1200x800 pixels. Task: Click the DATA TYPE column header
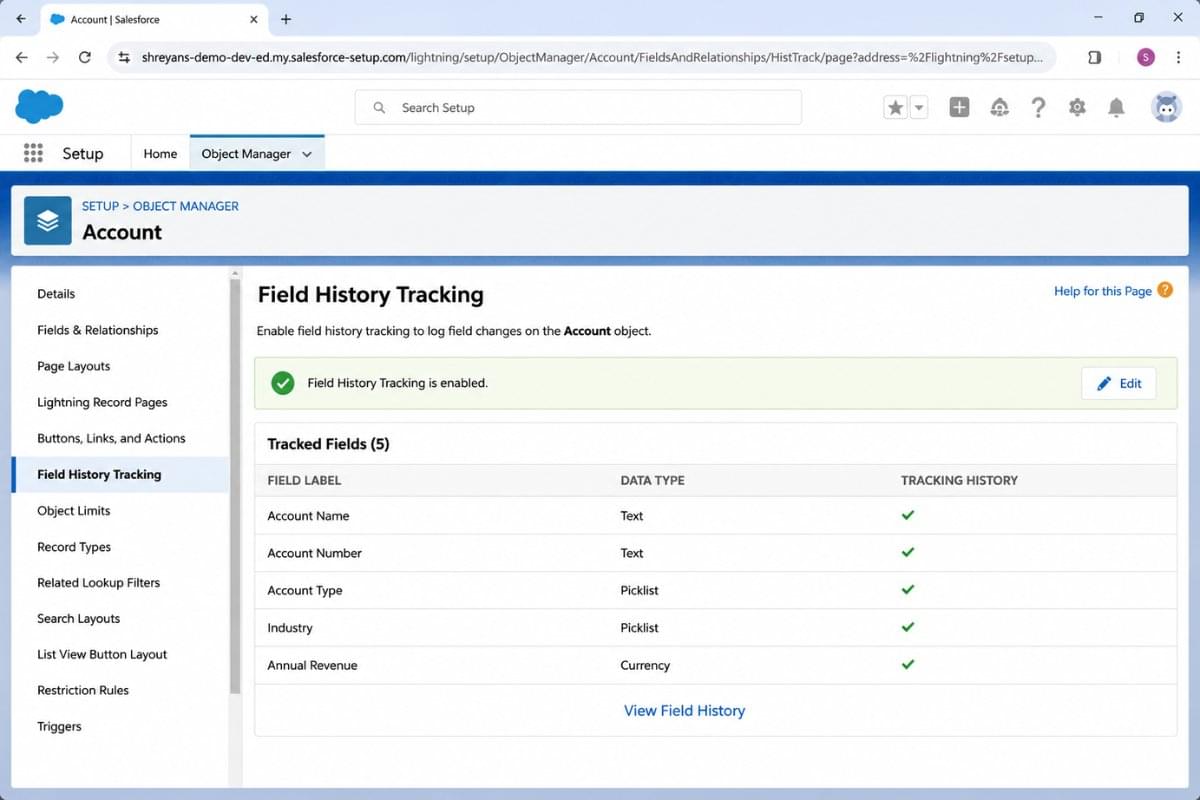[652, 480]
